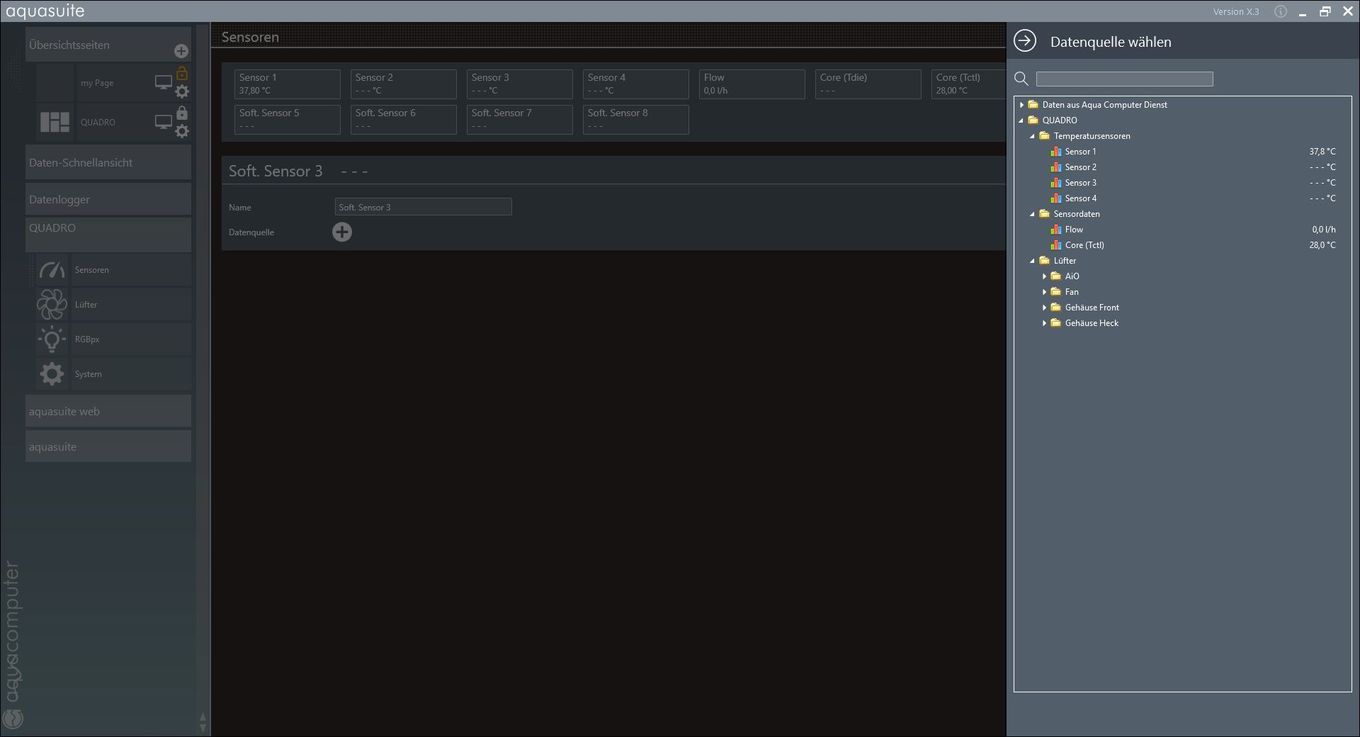Click the info icon in title bar
1360x737 pixels.
pyautogui.click(x=1280, y=11)
